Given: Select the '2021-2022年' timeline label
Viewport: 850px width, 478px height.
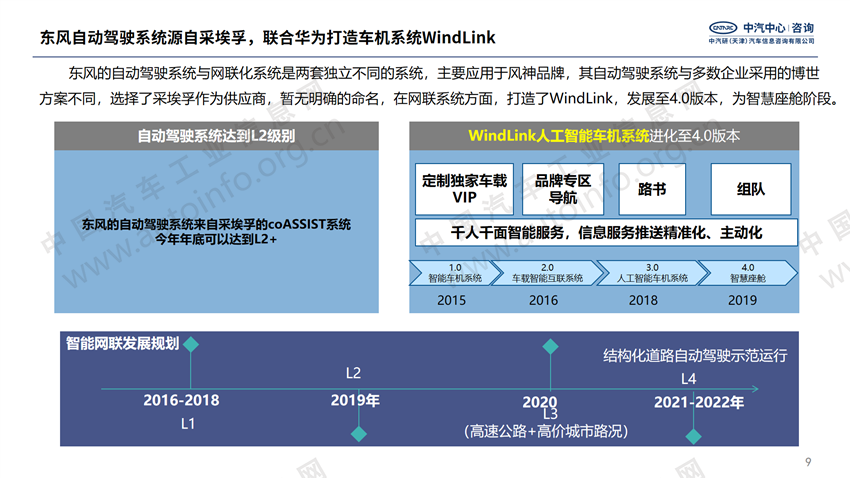Looking at the screenshot, I should 699,402.
